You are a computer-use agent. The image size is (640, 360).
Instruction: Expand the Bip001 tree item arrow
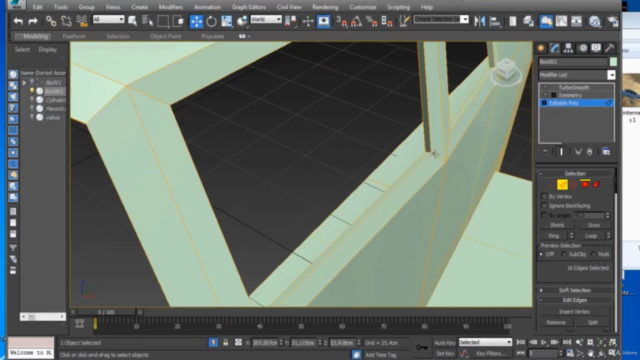pyautogui.click(x=24, y=83)
